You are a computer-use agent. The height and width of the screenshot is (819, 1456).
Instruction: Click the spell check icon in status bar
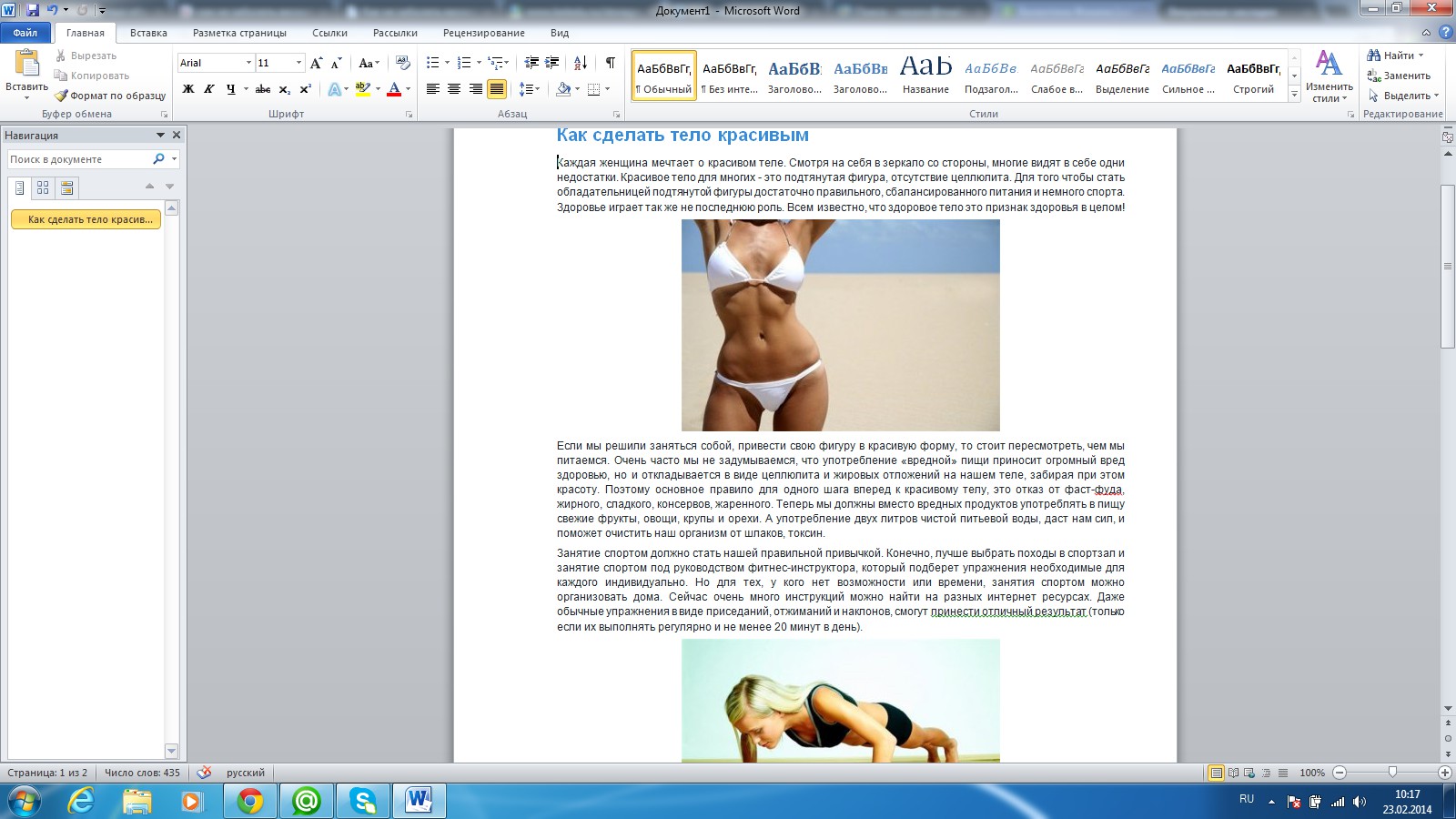204,773
